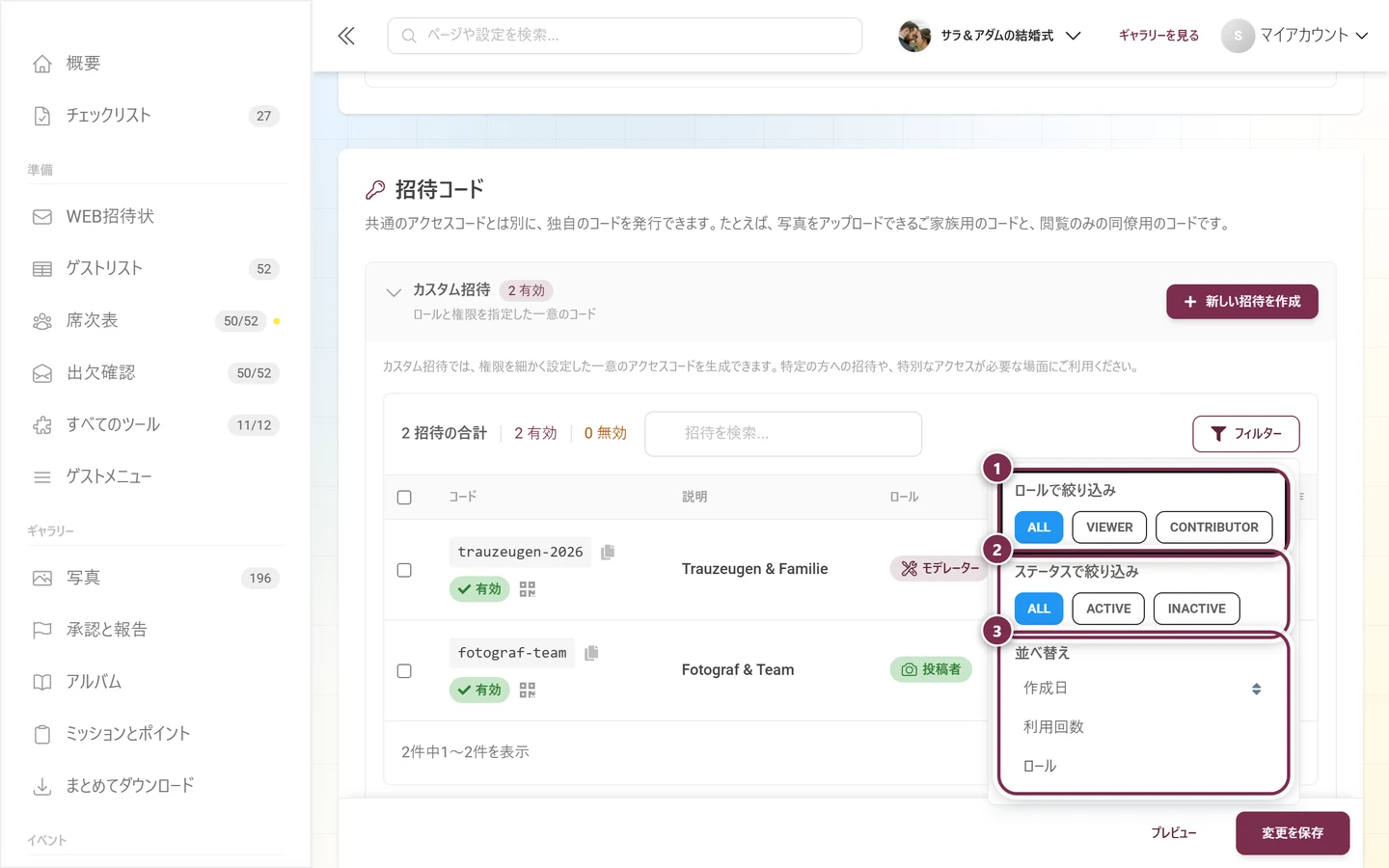Copy the fotograf-team code

pos(591,653)
